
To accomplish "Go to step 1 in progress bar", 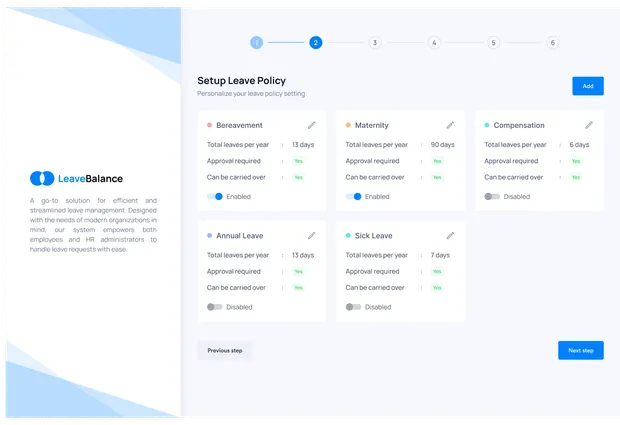I will [257, 43].
